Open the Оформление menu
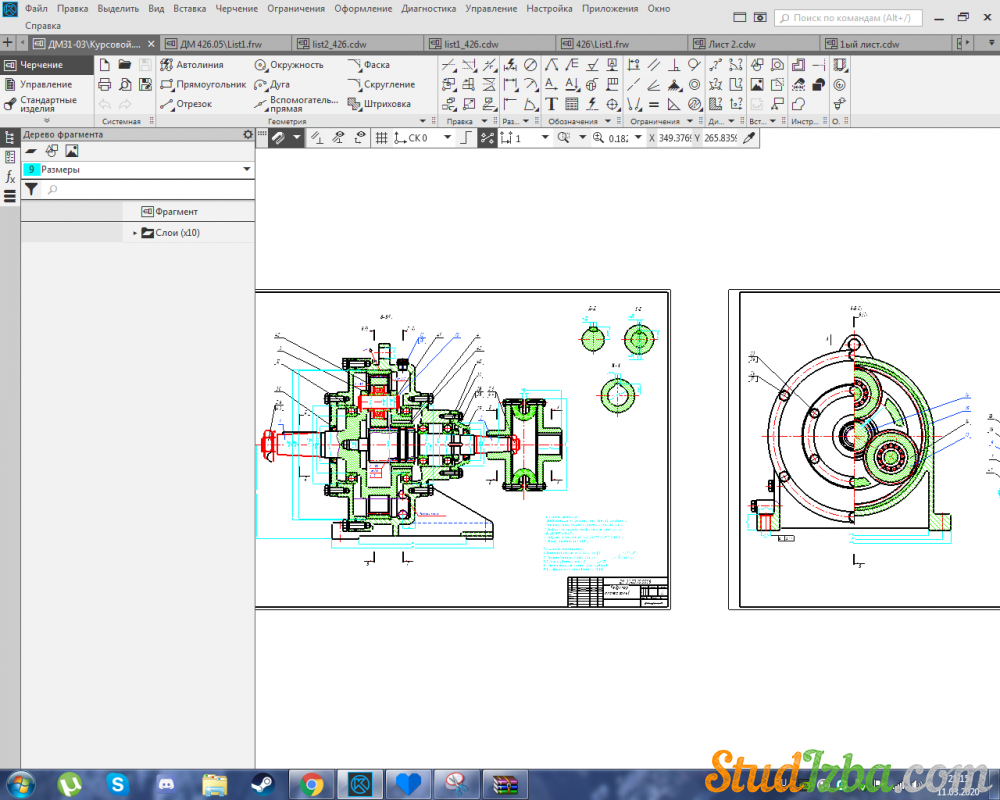 coord(363,9)
